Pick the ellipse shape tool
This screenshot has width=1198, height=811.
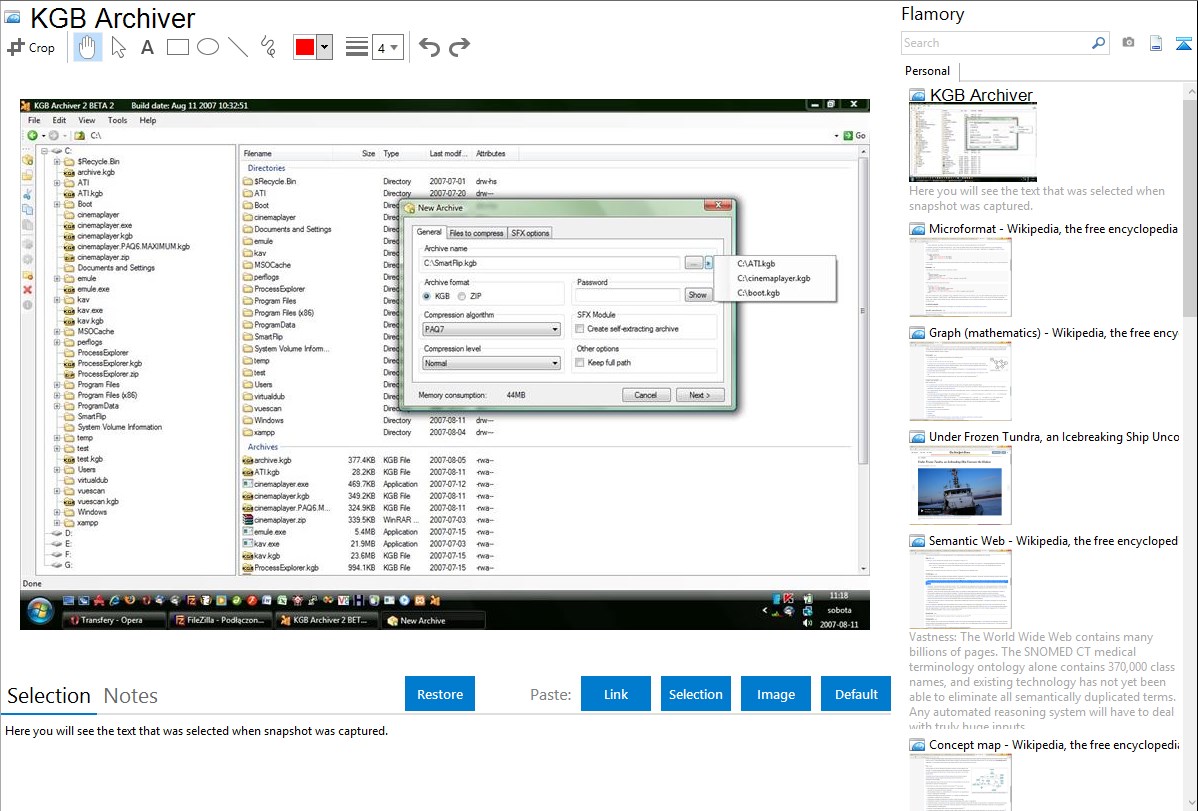coord(208,47)
